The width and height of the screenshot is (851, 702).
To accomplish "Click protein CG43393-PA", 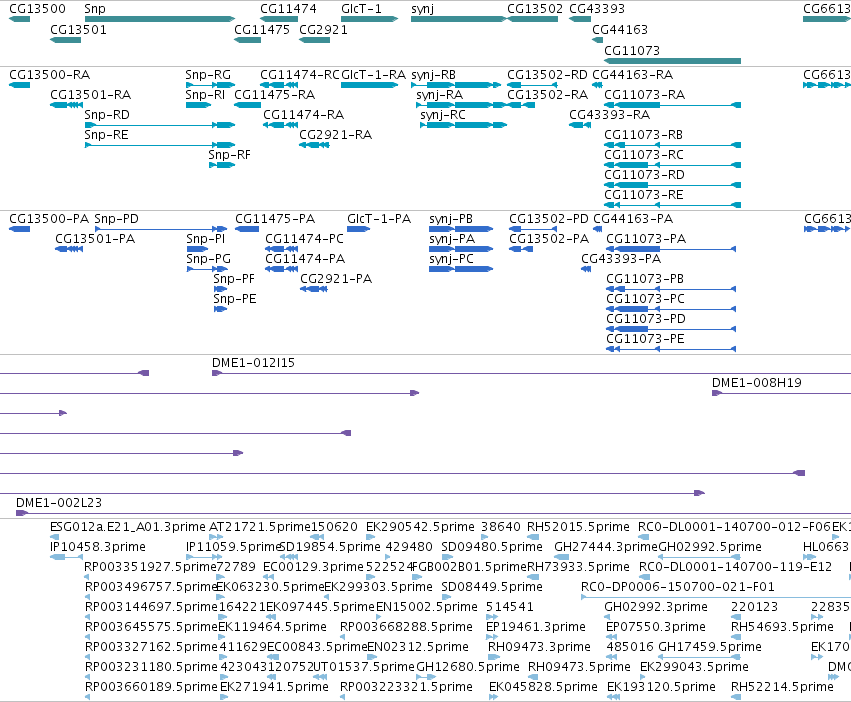I will pyautogui.click(x=621, y=259).
